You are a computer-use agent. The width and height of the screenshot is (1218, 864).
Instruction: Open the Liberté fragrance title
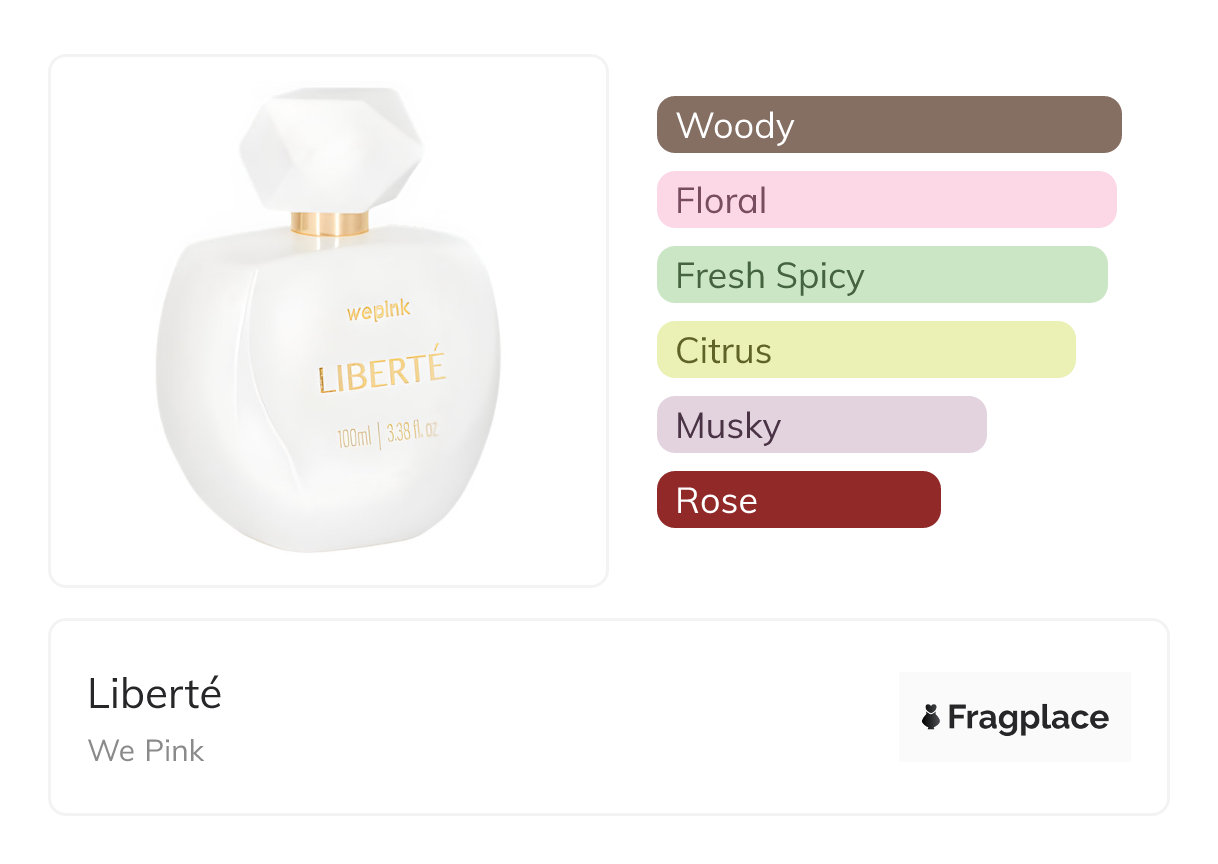155,694
